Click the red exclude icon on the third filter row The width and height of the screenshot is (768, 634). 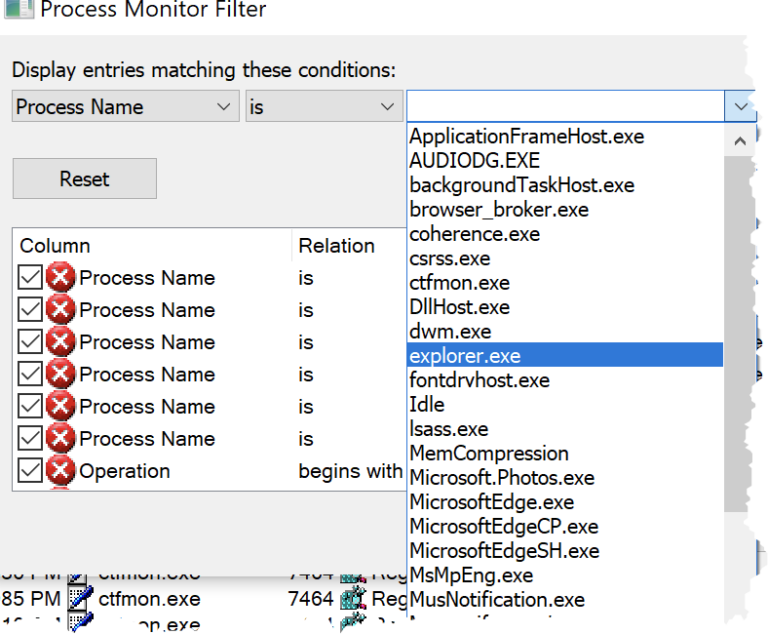(61, 342)
